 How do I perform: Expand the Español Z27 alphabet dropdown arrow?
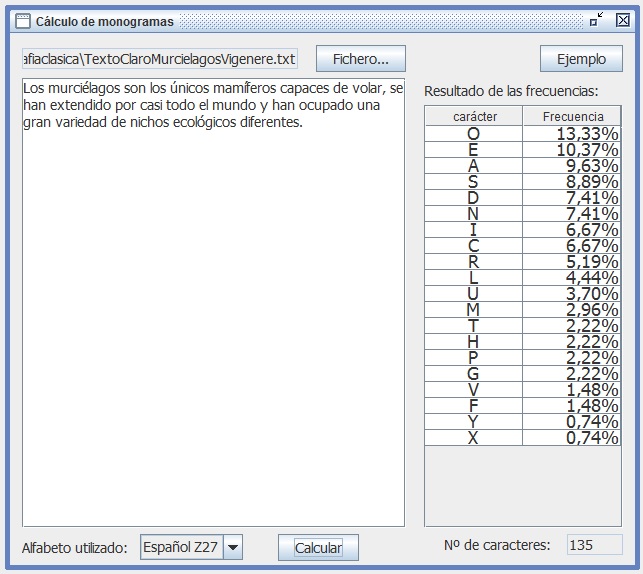pos(233,547)
